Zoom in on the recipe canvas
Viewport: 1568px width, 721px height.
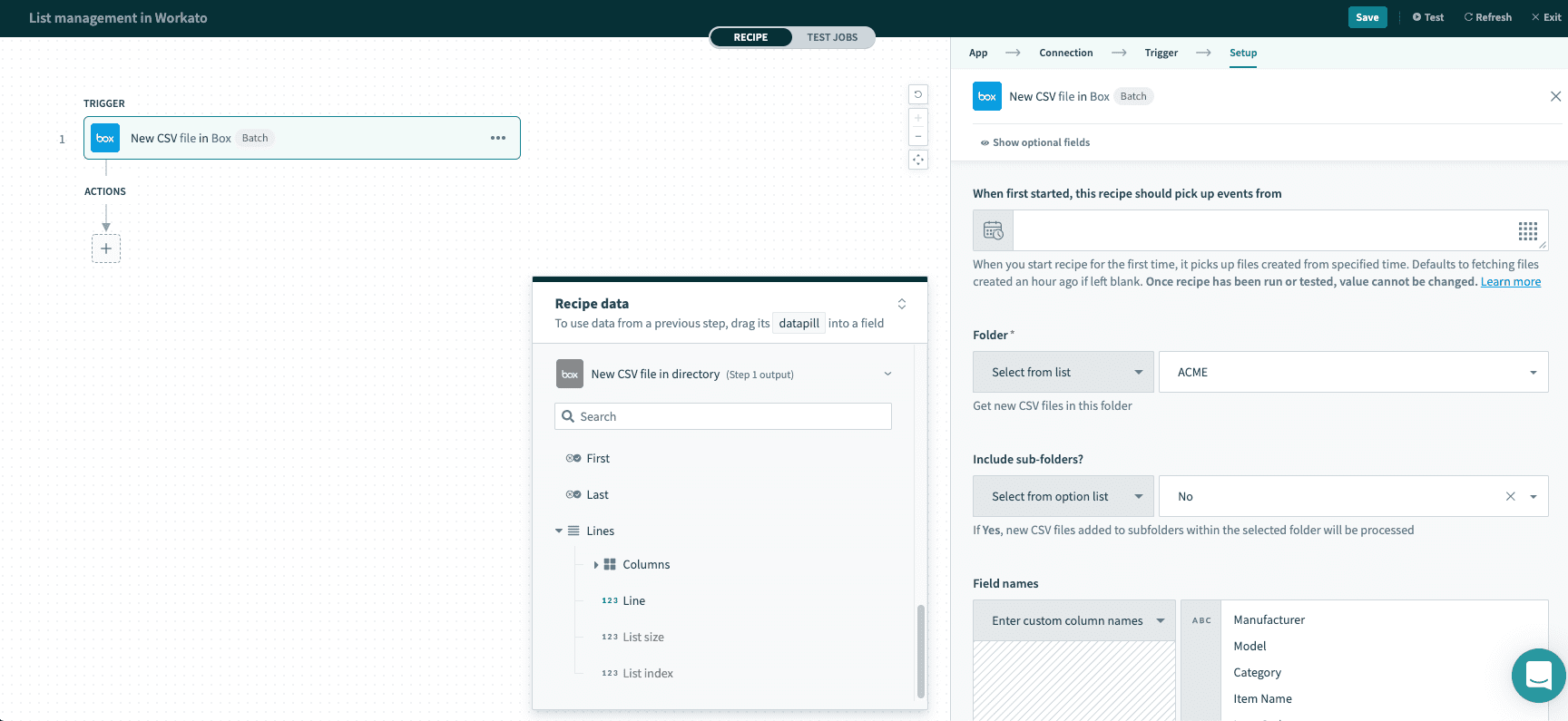click(918, 118)
